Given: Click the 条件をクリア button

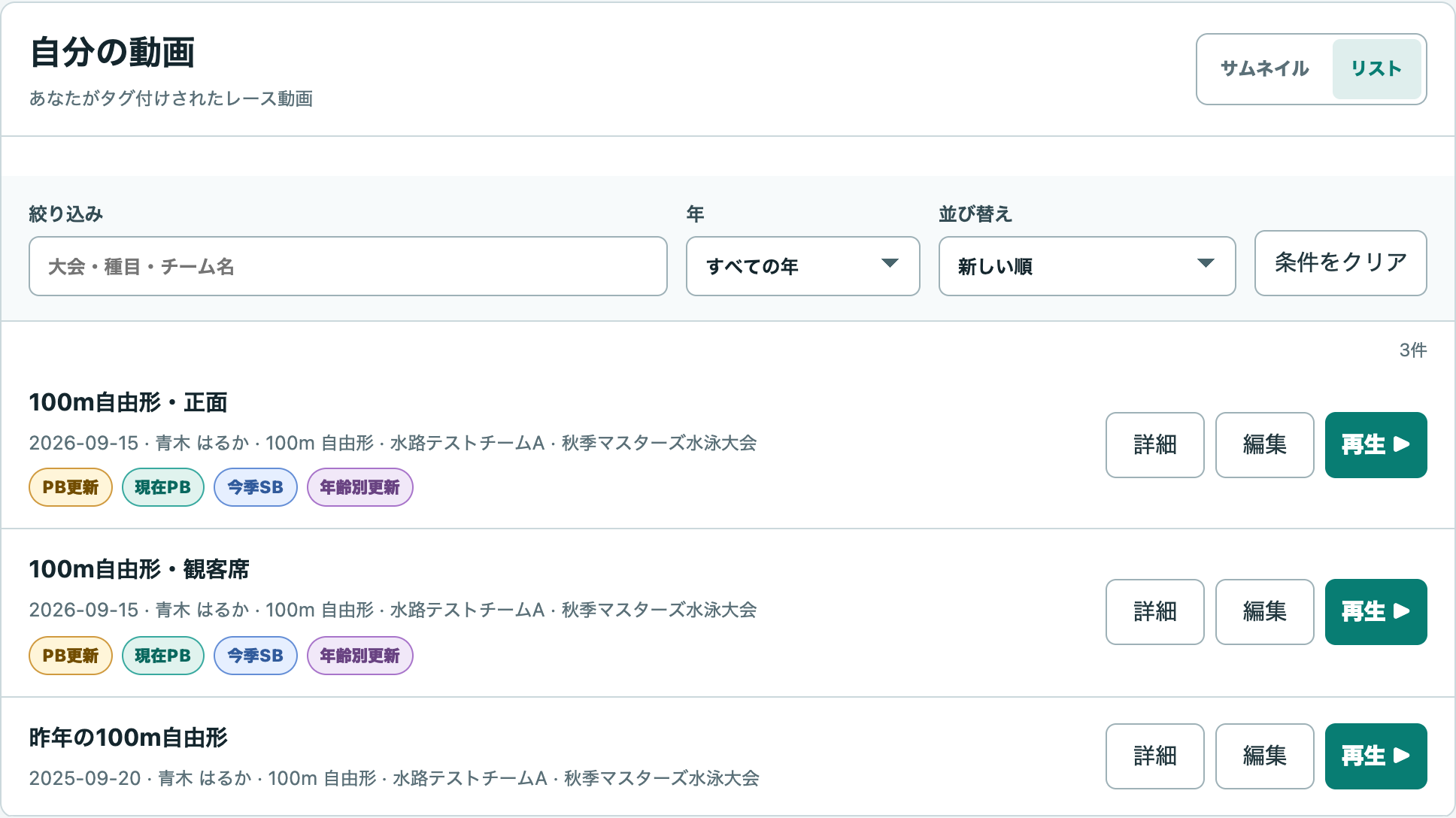Looking at the screenshot, I should pos(1340,263).
